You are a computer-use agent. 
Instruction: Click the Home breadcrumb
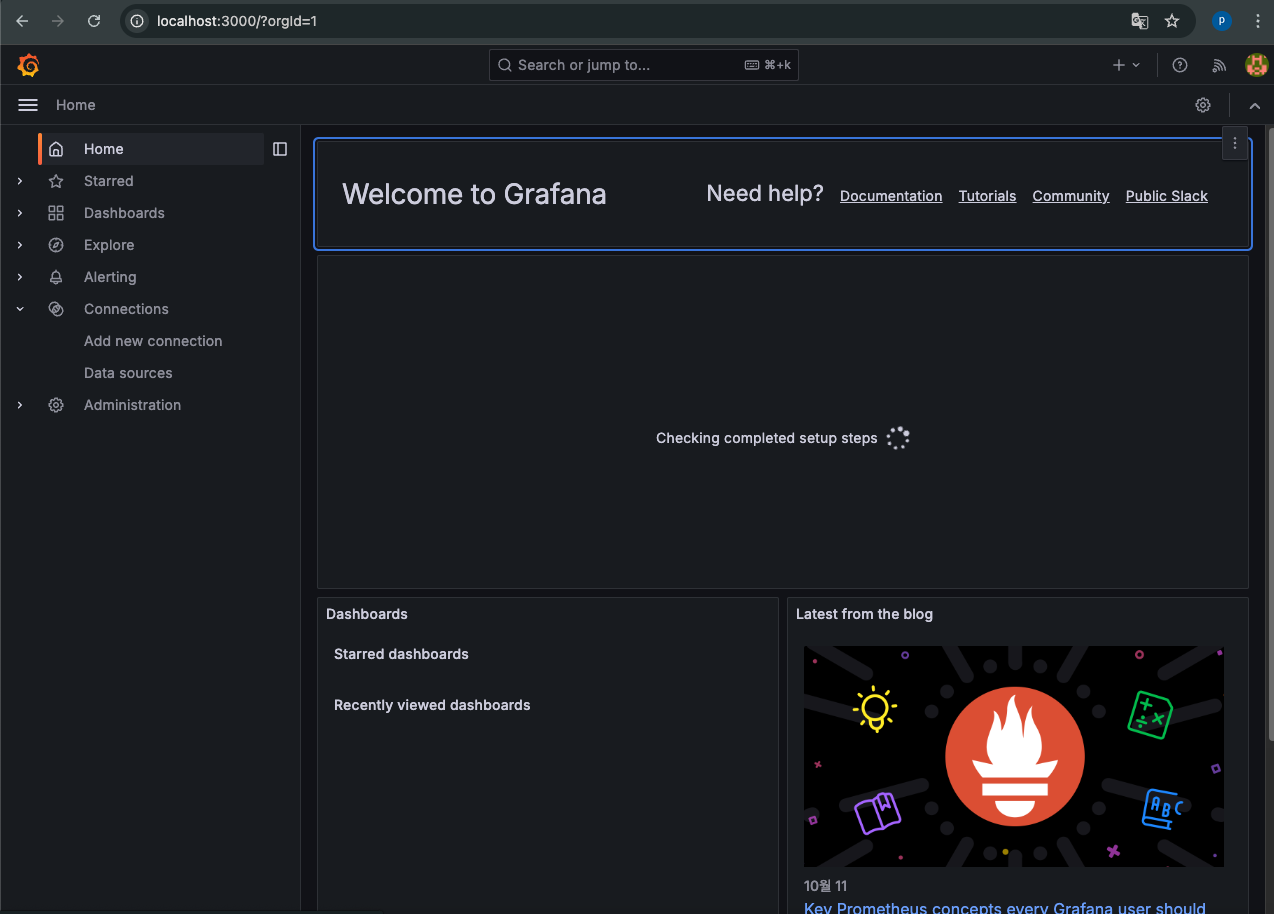pyautogui.click(x=76, y=105)
